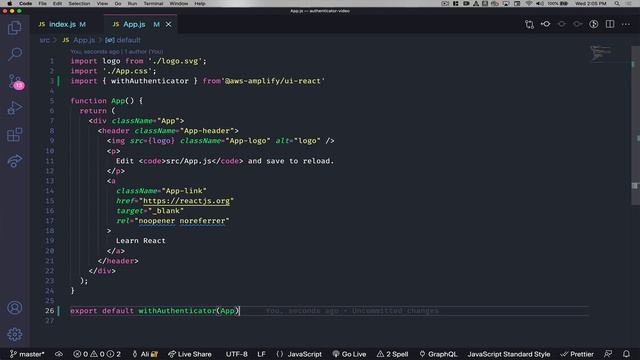Click the Ali status bar item
This screenshot has height=360, width=640.
point(145,354)
